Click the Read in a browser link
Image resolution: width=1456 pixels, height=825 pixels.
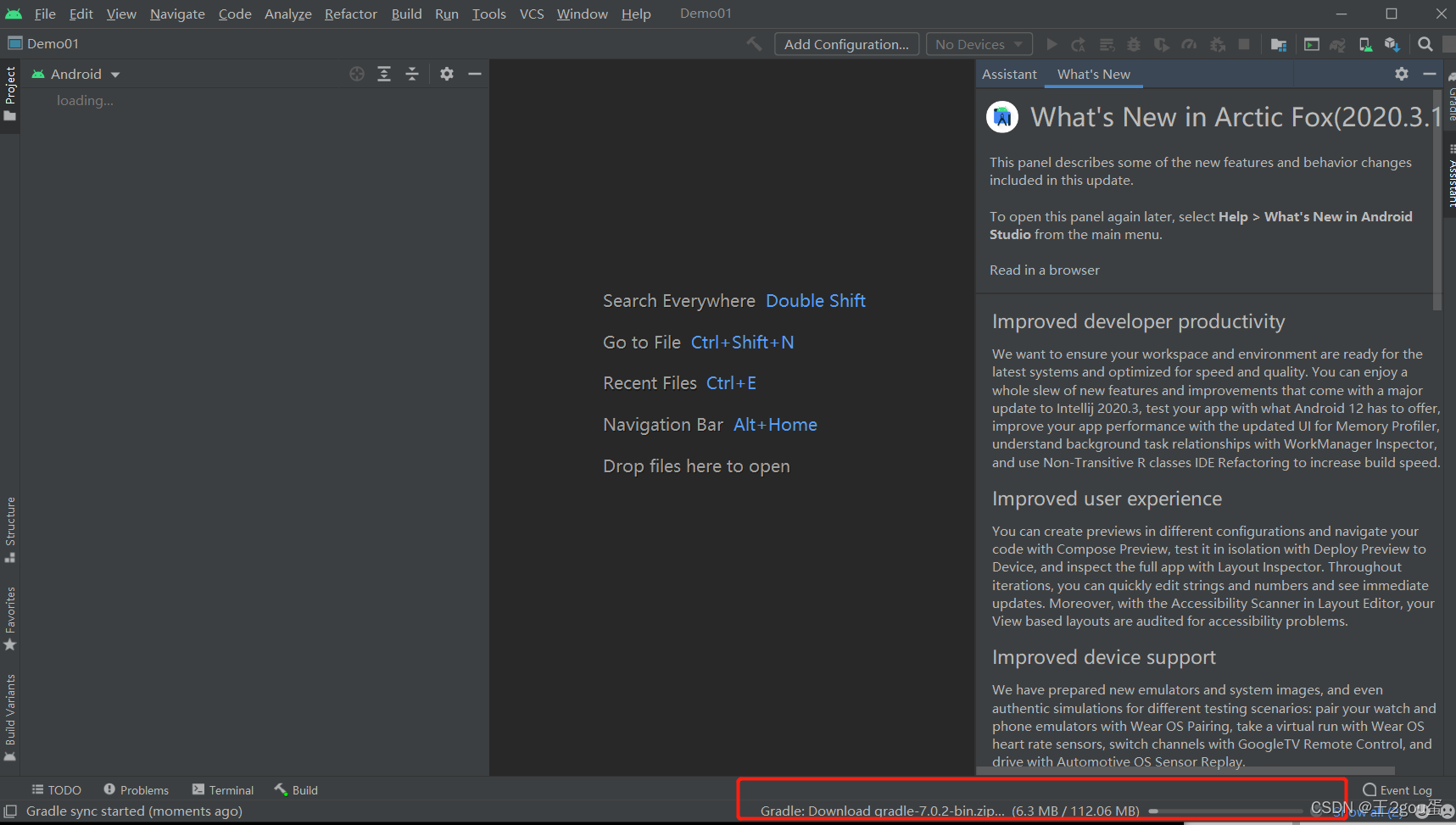[1045, 270]
